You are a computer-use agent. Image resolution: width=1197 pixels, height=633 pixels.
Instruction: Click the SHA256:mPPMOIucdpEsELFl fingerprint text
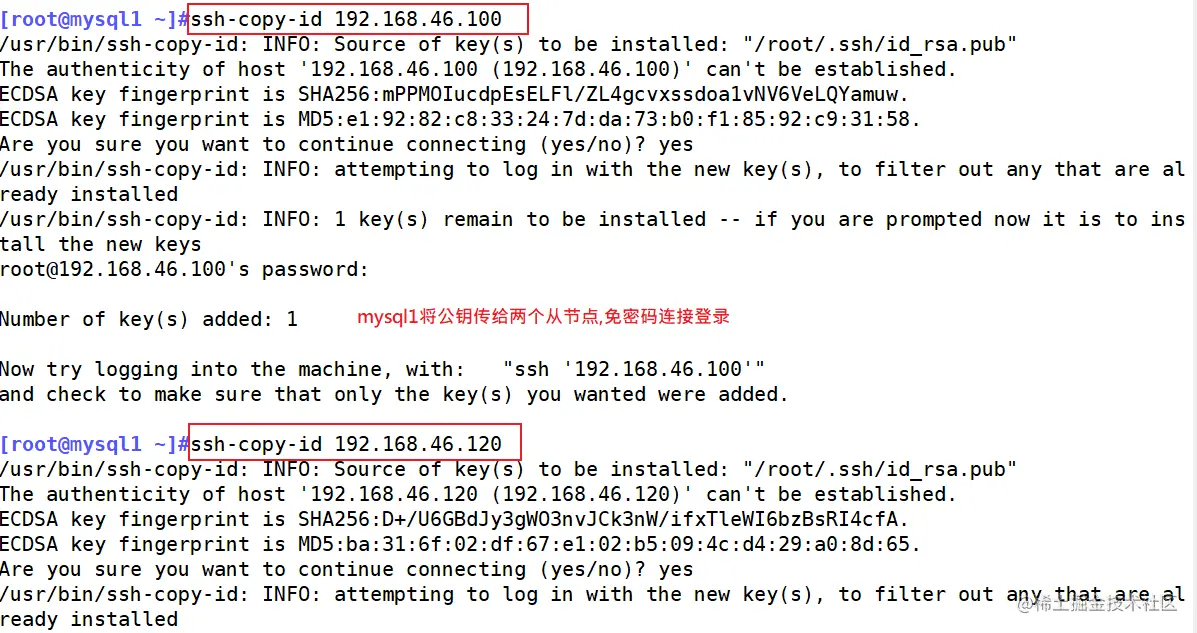(x=603, y=94)
